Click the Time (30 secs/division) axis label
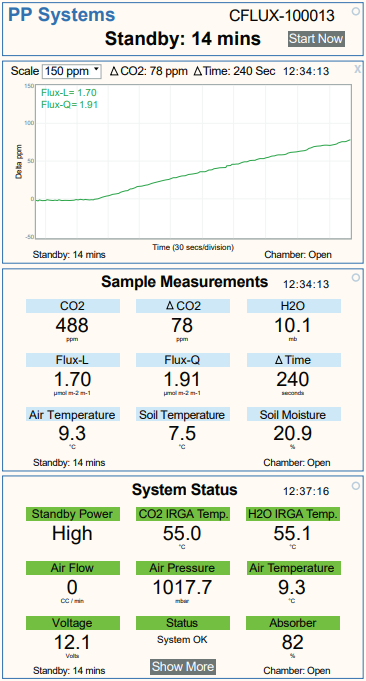This screenshot has width=366, height=681. tap(193, 247)
